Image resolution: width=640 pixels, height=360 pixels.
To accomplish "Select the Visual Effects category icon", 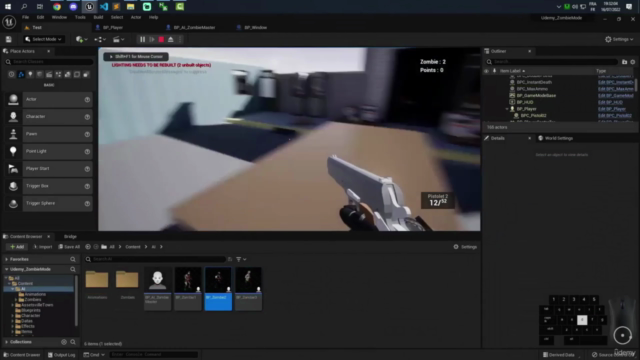I will [58, 75].
